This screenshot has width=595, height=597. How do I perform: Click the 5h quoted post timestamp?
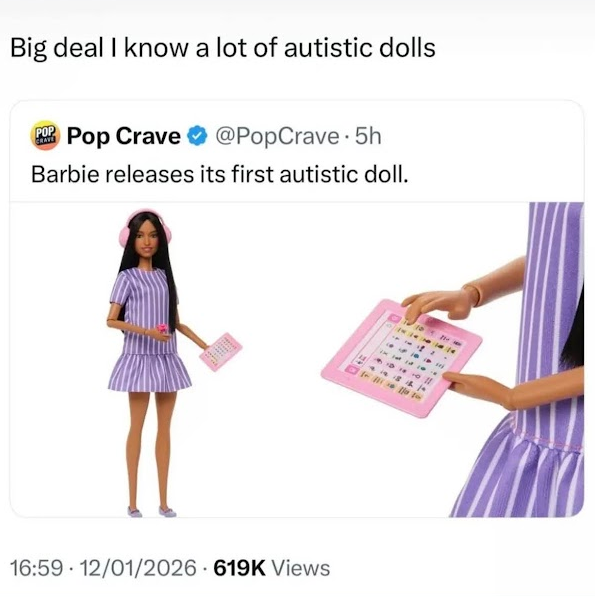pos(368,136)
